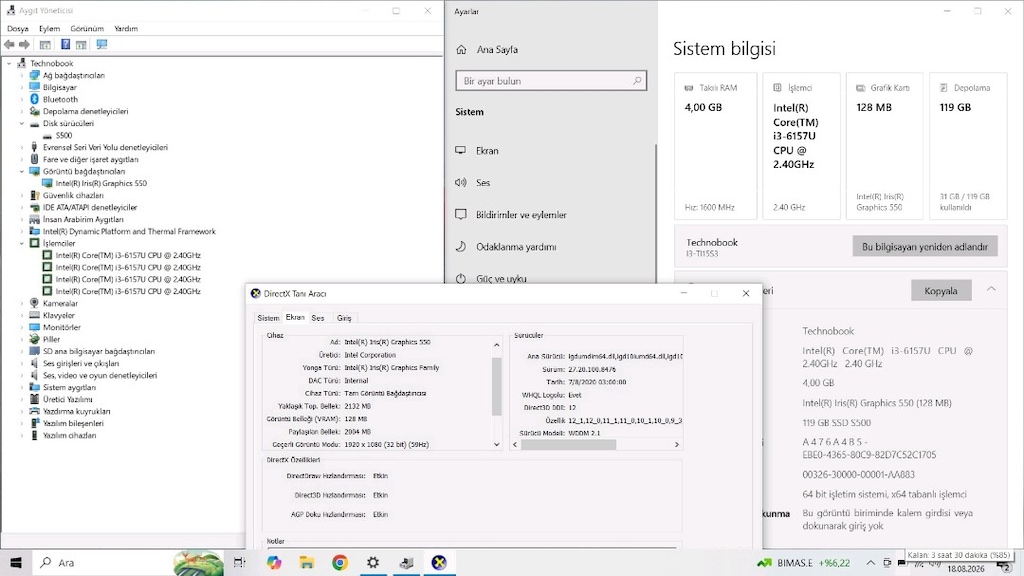This screenshot has height=576, width=1024.
Task: Click the magnifier icon in Settings search box
Action: pyautogui.click(x=637, y=80)
